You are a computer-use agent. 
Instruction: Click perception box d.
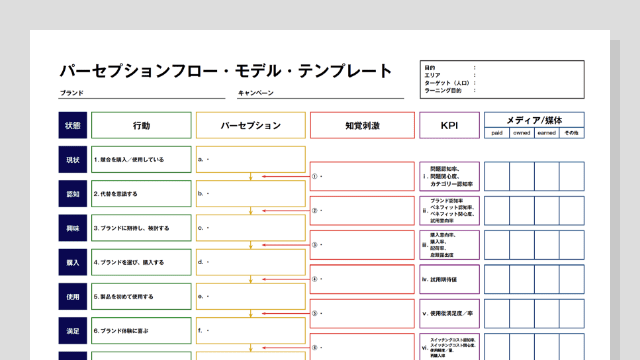click(x=251, y=262)
